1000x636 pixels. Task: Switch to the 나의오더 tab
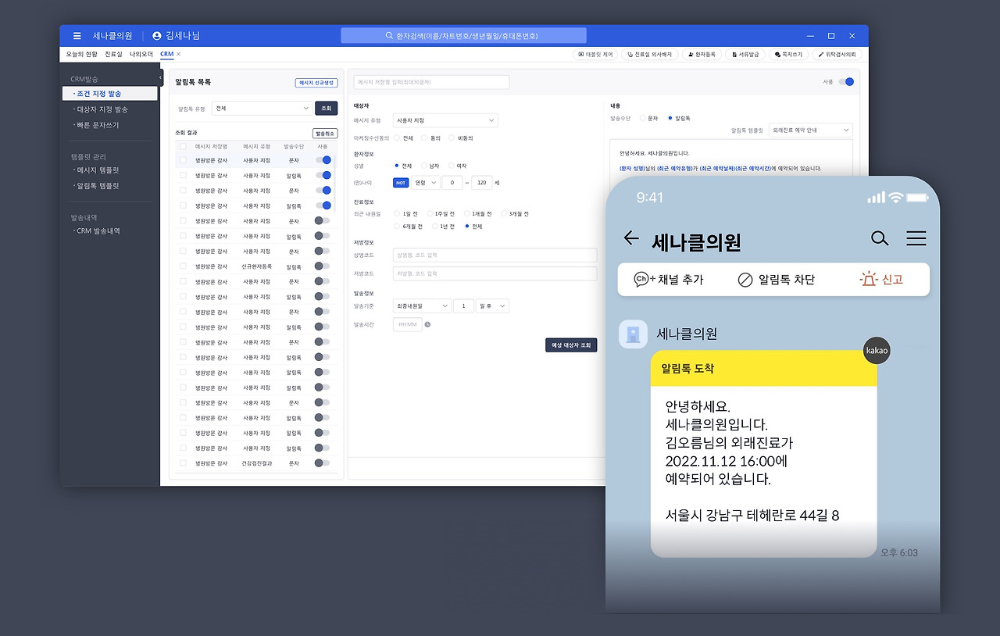point(141,54)
